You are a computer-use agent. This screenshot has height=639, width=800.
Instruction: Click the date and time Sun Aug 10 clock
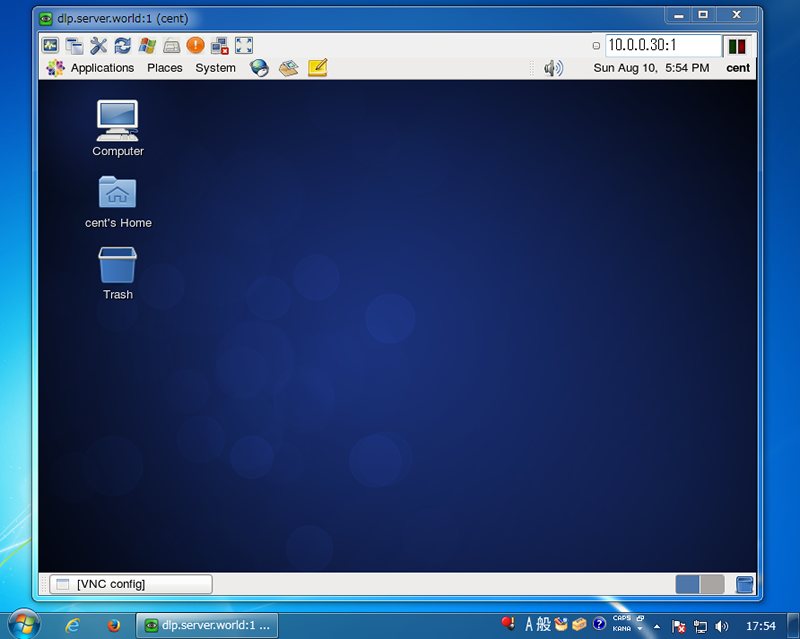(651, 68)
